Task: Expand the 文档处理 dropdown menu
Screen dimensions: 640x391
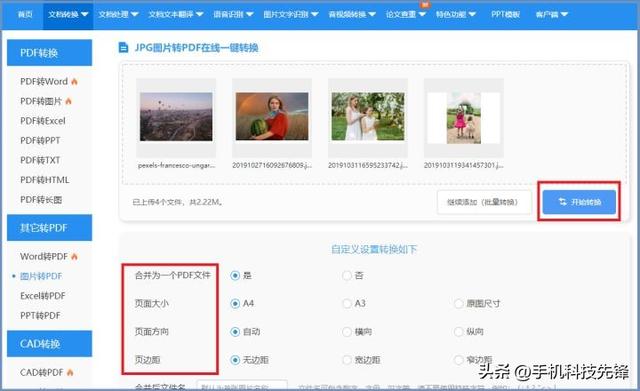Action: pos(118,14)
